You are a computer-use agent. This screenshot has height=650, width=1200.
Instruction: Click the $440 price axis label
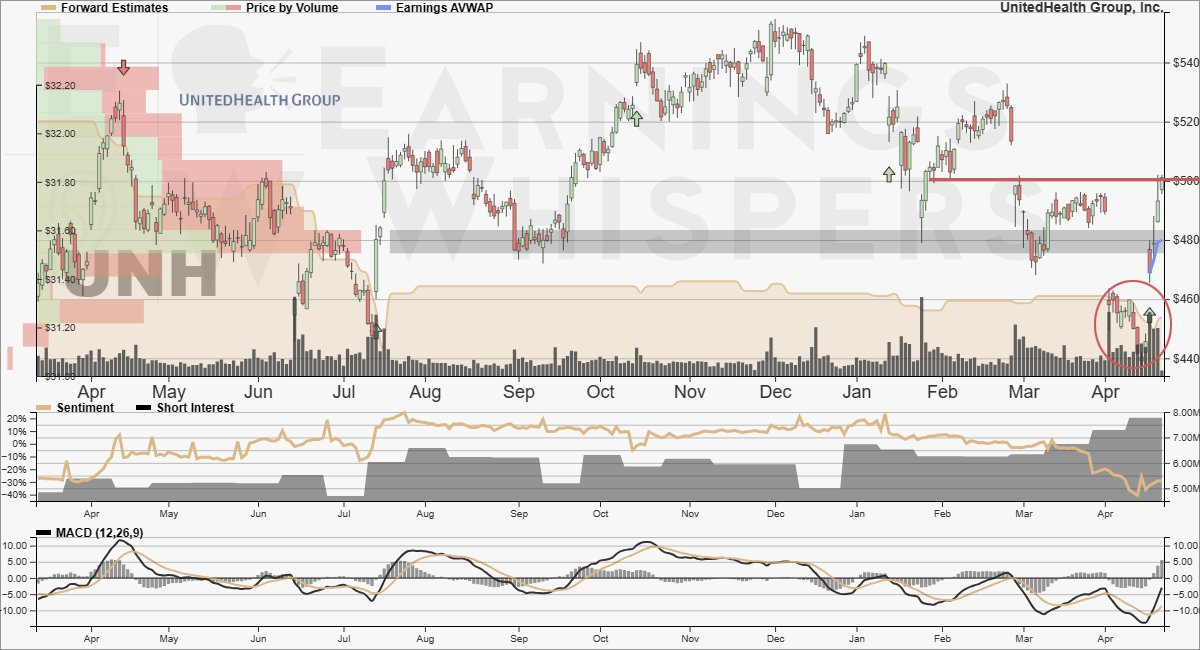point(1184,358)
